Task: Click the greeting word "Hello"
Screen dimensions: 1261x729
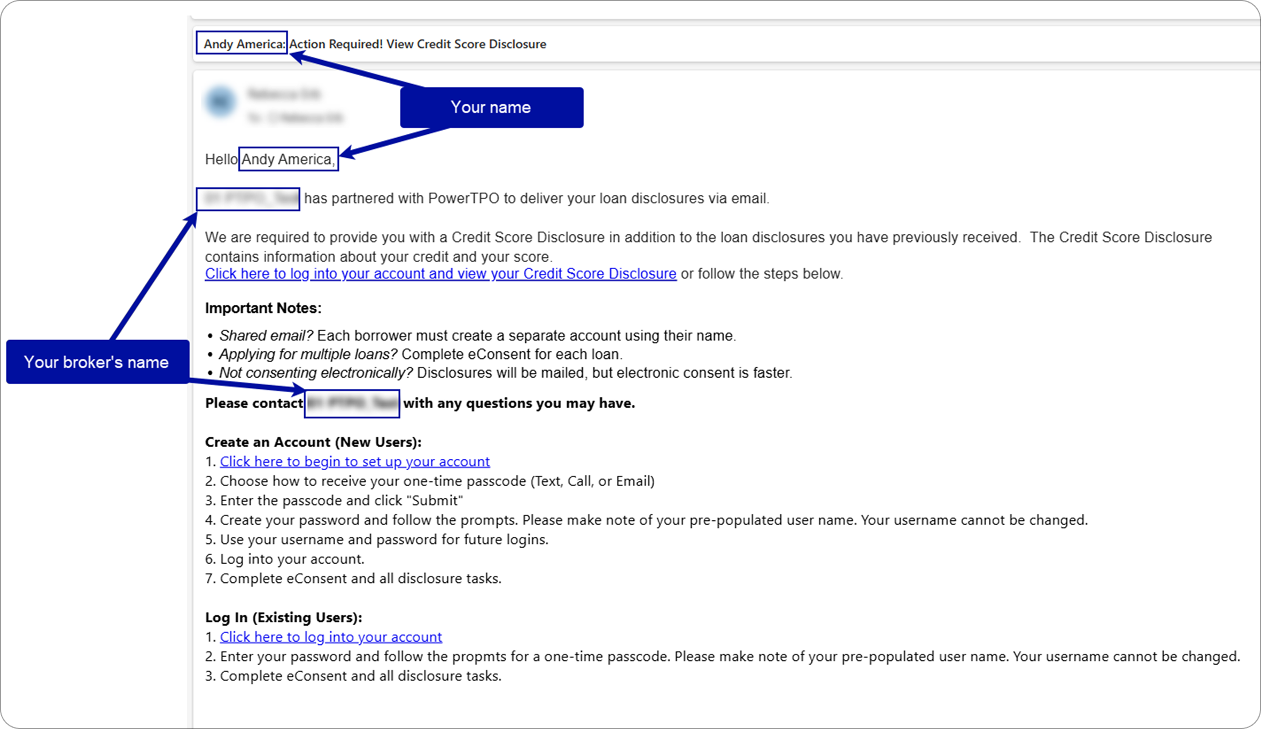Action: pos(221,159)
